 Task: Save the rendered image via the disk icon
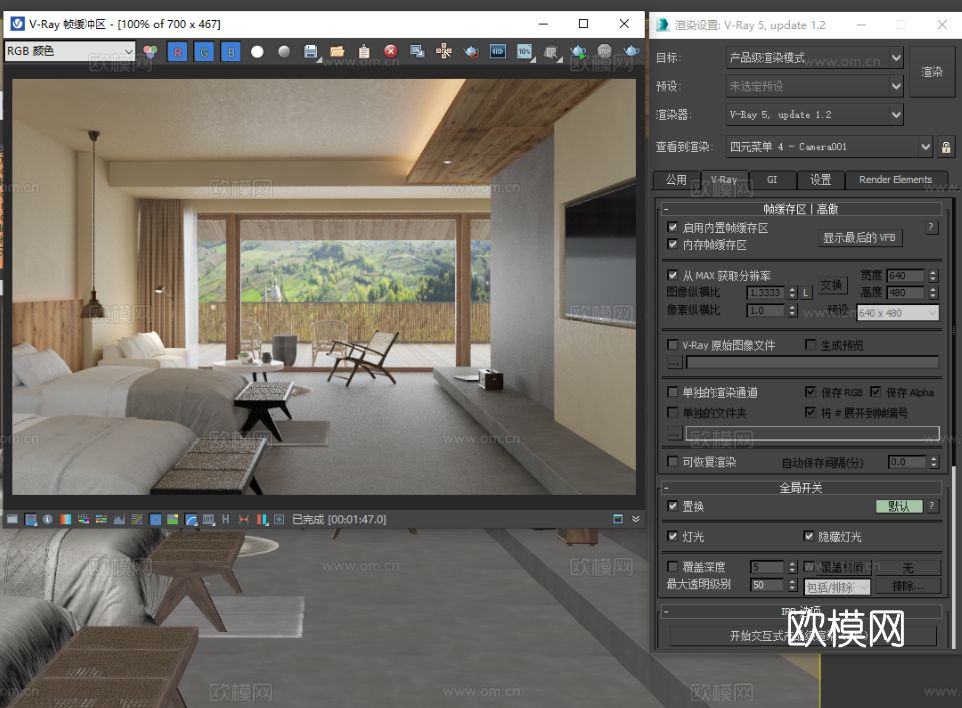point(310,52)
